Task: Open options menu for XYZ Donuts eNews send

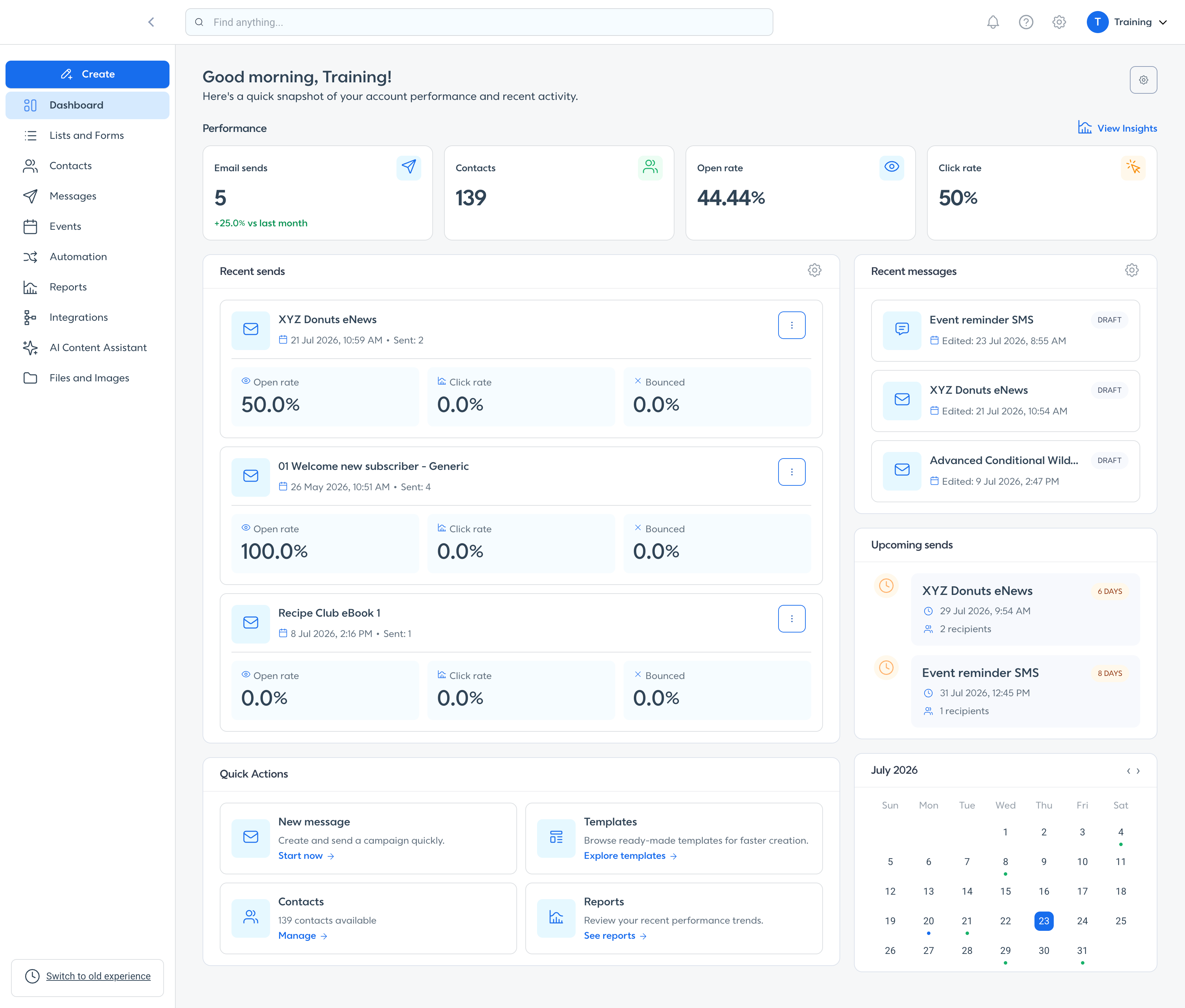Action: click(x=792, y=325)
